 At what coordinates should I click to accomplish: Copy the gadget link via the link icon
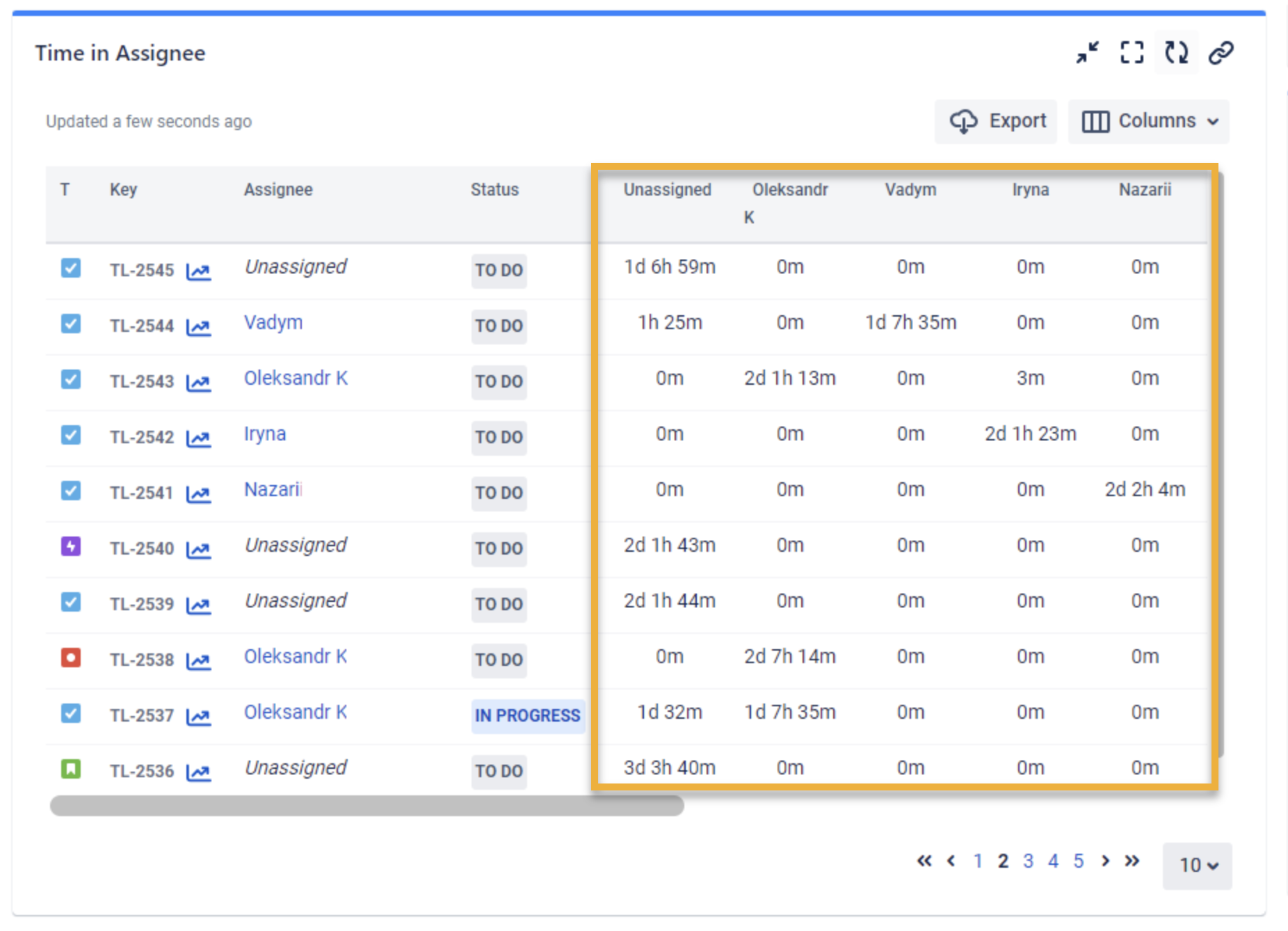(1221, 52)
